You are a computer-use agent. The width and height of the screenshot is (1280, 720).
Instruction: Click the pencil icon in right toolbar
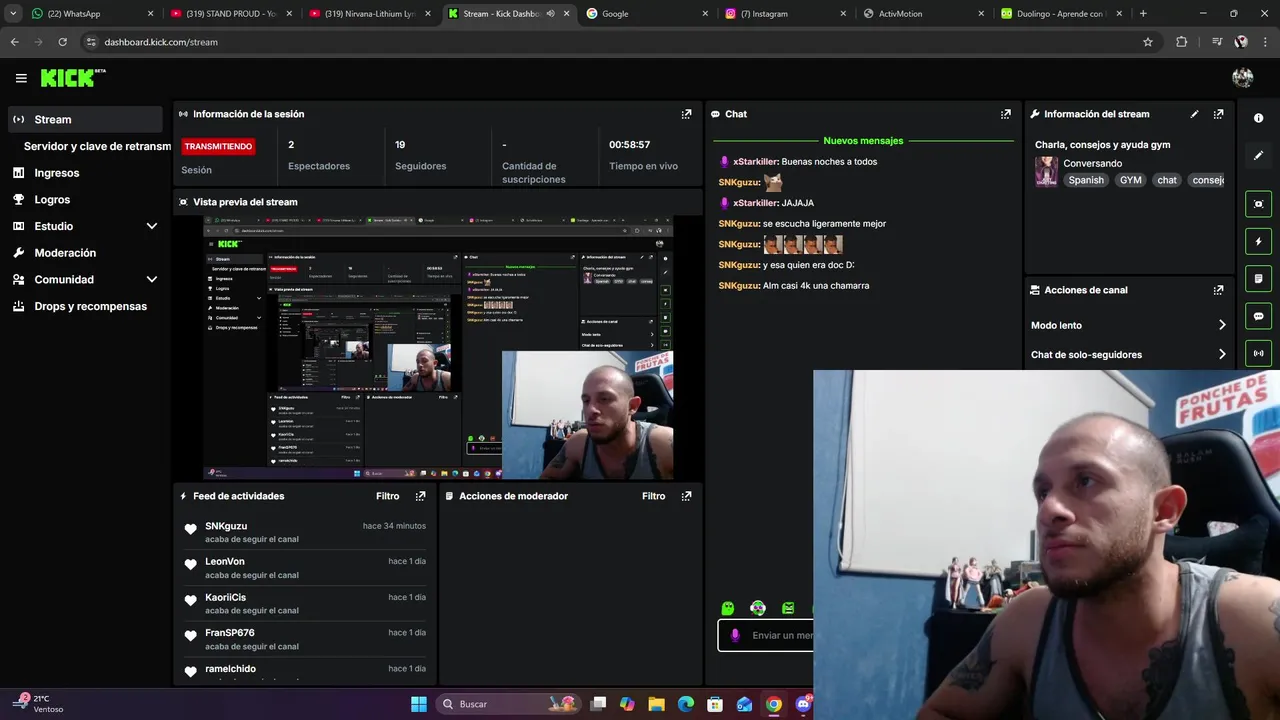pos(1258,156)
